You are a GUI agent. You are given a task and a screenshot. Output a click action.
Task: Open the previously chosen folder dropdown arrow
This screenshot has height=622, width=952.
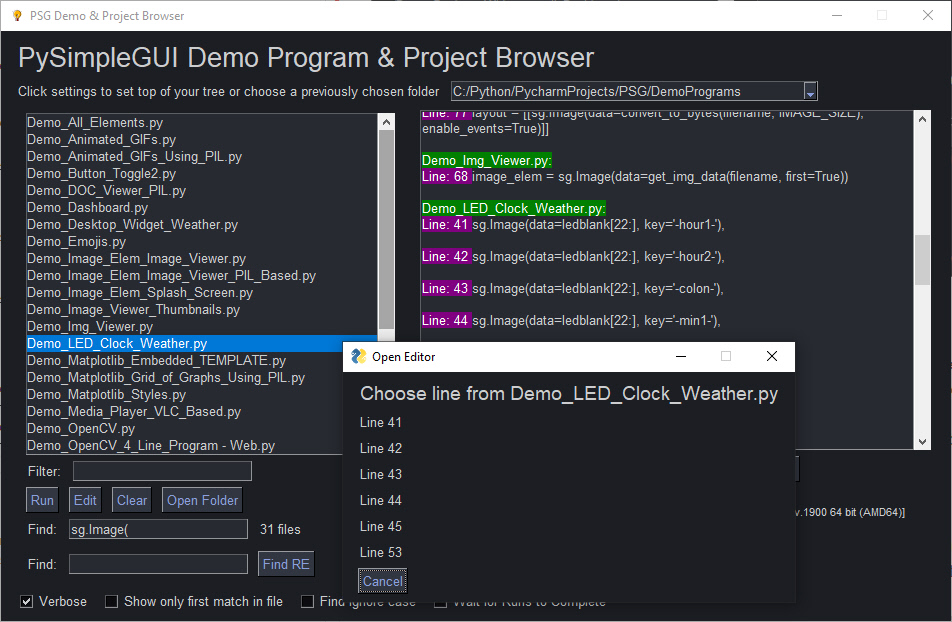point(810,92)
